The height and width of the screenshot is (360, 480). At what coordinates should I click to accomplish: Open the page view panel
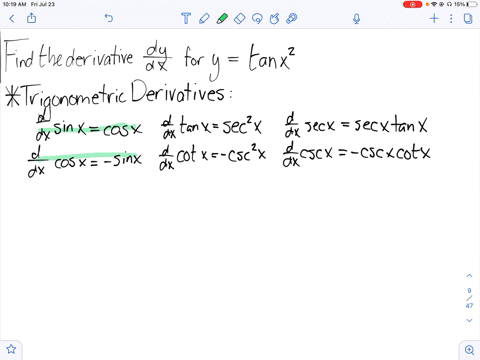coord(468,18)
